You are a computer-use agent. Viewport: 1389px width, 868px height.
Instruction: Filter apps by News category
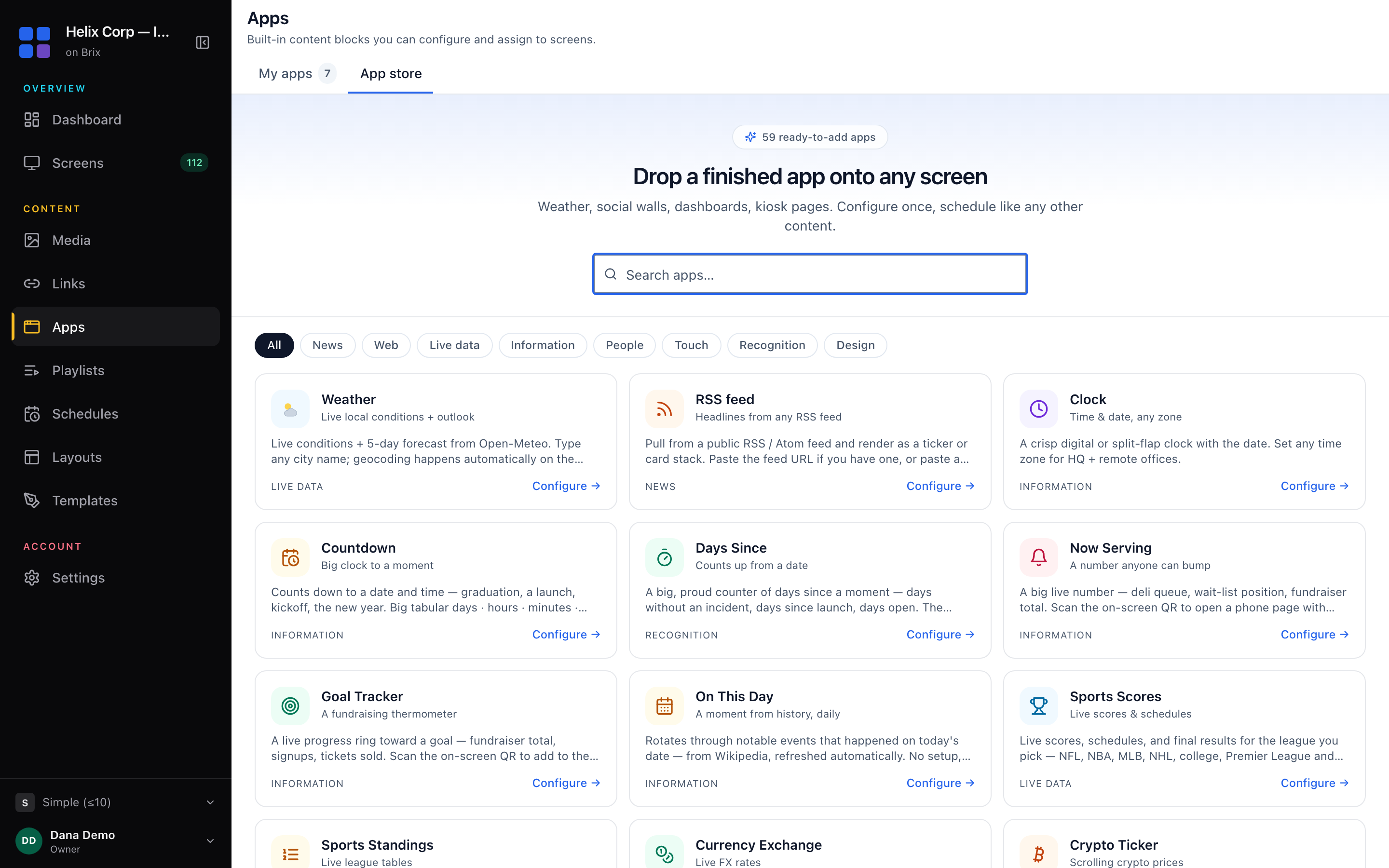(x=328, y=345)
